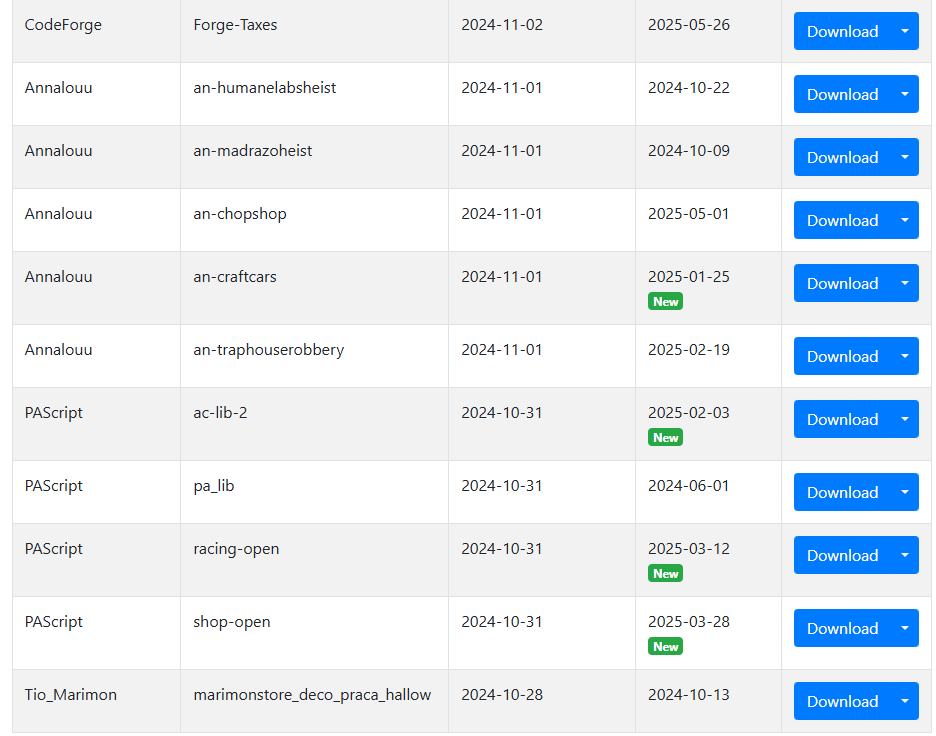
Task: Open download dropdown for ac-lib-2
Action: click(x=905, y=419)
